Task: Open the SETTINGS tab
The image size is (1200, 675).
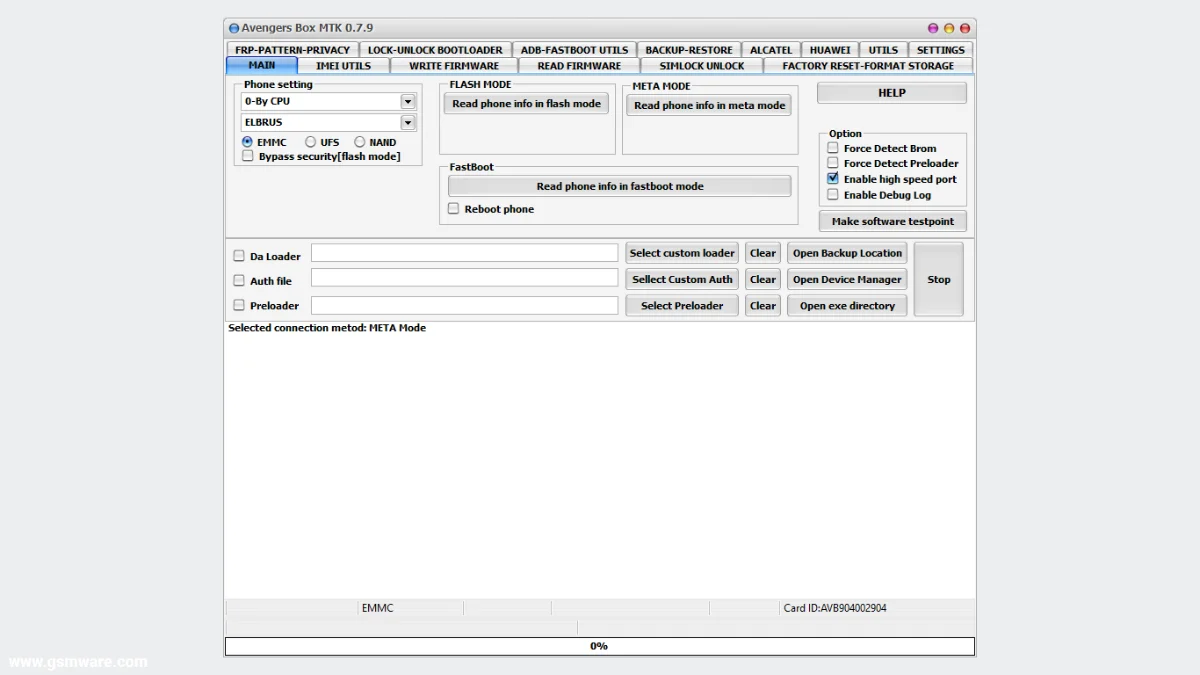Action: tap(941, 50)
